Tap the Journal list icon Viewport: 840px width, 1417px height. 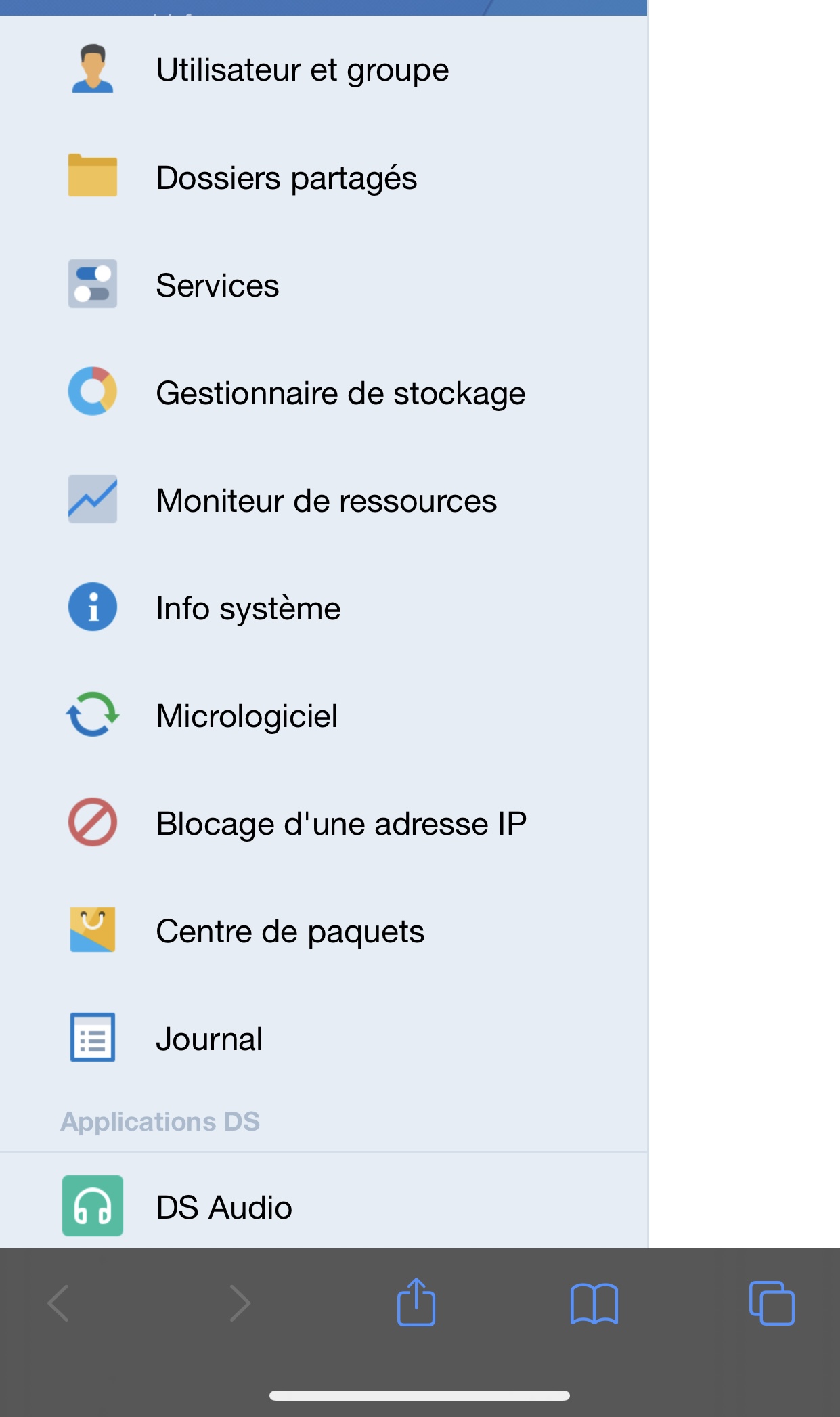point(93,1038)
